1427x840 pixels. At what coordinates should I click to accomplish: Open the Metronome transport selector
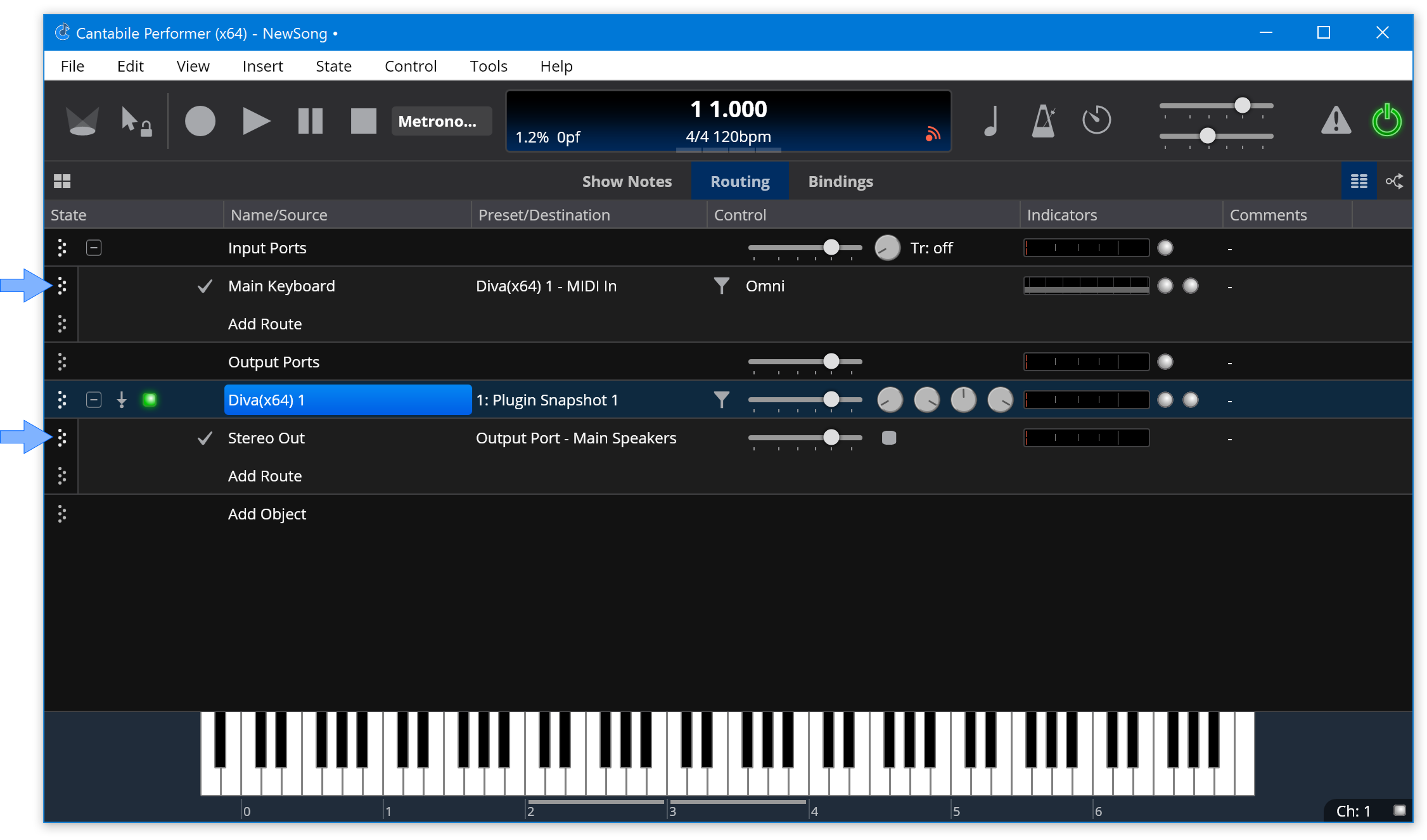[x=441, y=121]
